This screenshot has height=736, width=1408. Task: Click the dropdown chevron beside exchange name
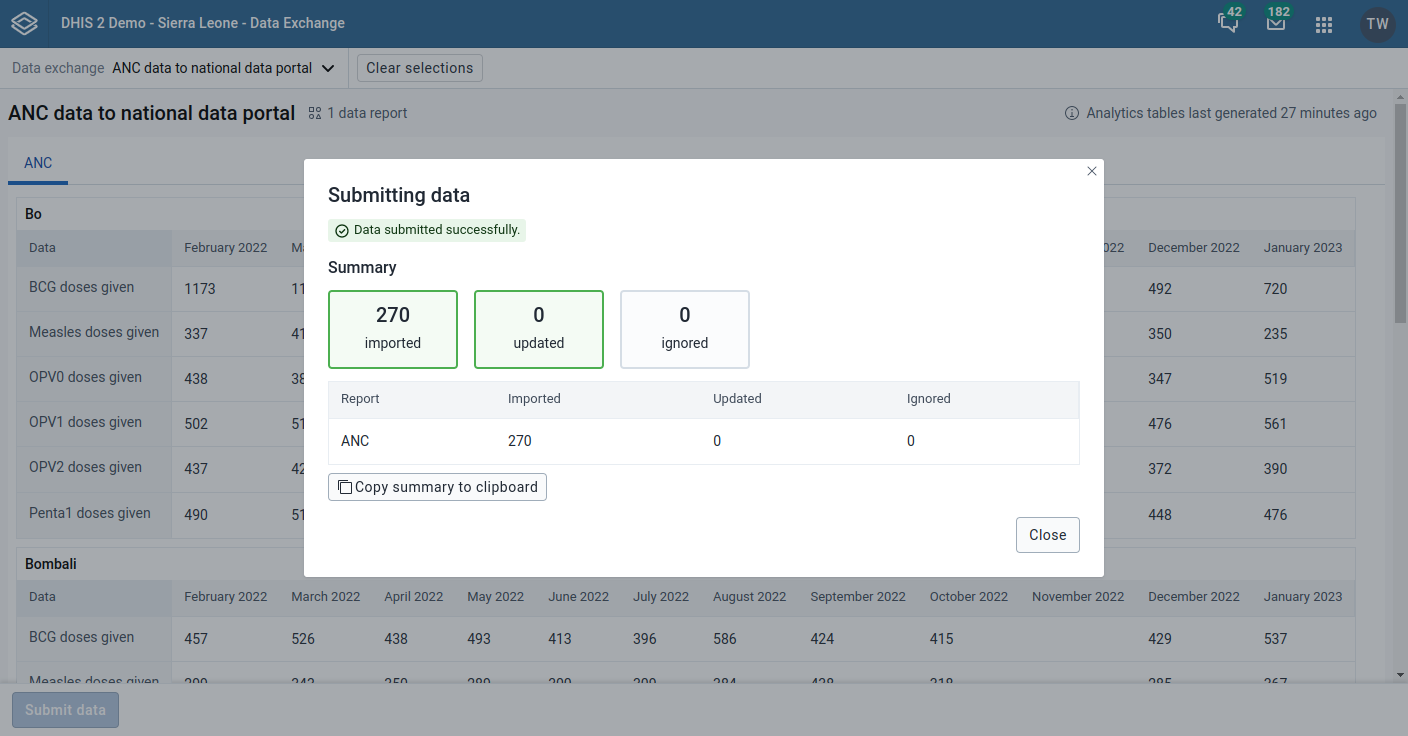click(328, 68)
